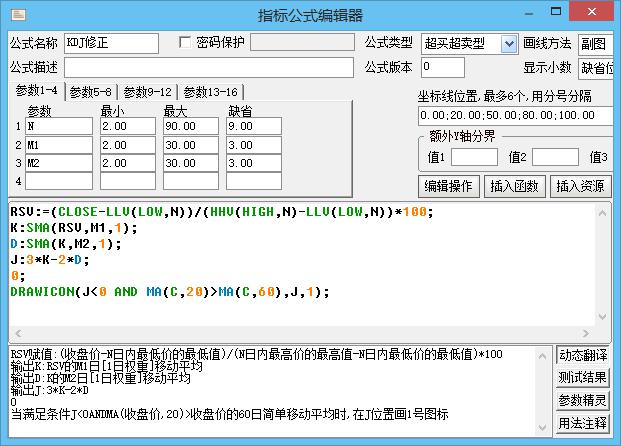Open 测试结果 panel button
This screenshot has height=446, width=621.
[582, 377]
